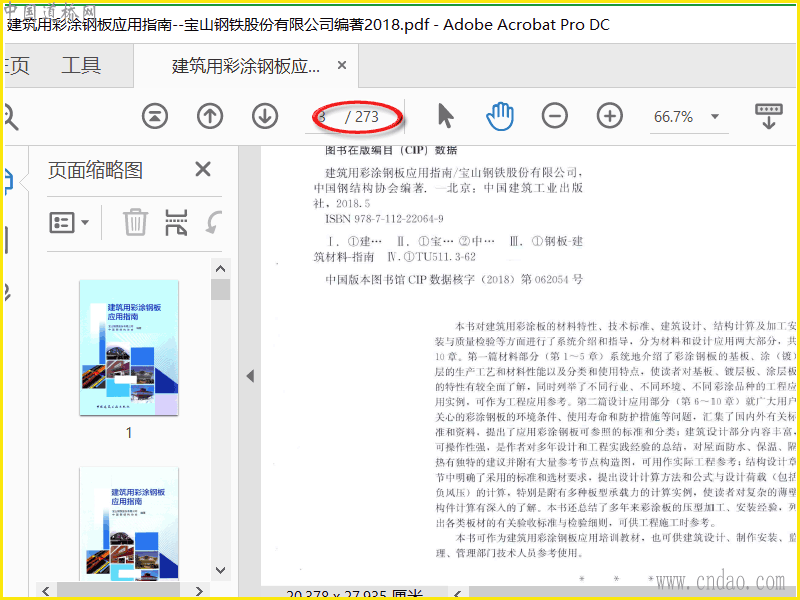Viewport: 800px width, 600px height.
Task: Close the open document tab
Action: pos(342,65)
